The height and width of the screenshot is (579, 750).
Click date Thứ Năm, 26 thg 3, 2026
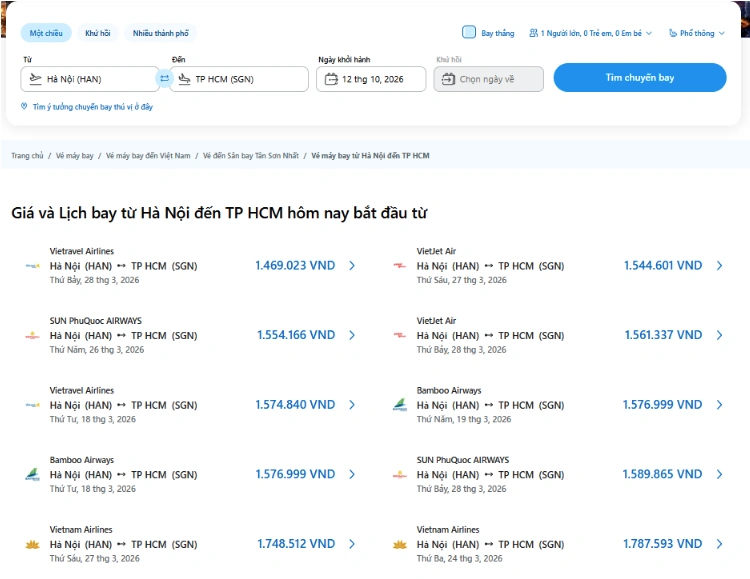click(x=97, y=350)
